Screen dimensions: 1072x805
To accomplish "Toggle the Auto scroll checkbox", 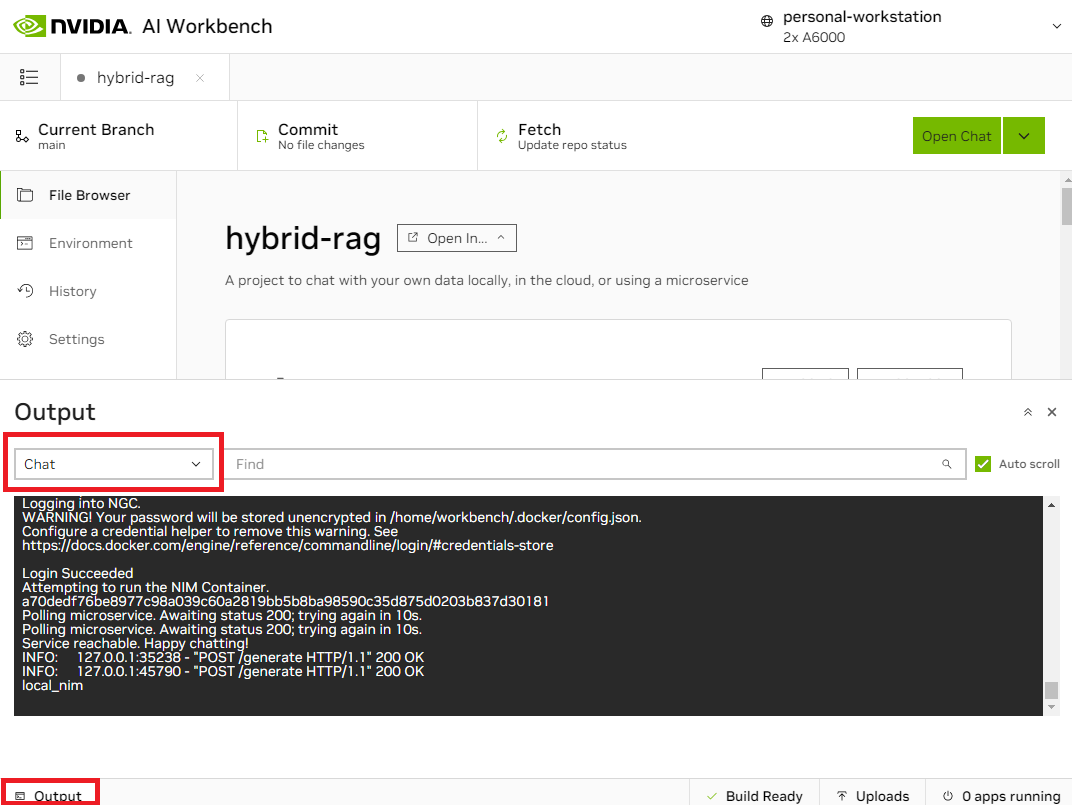I will point(983,464).
